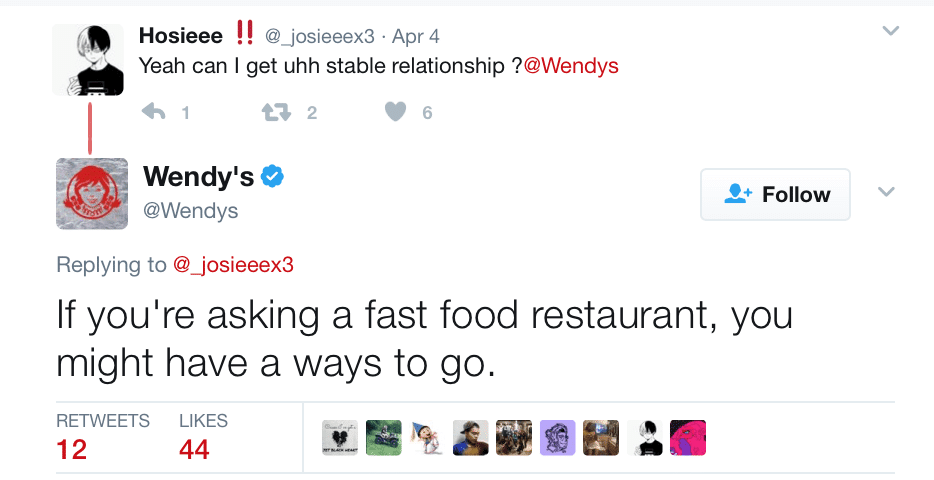Retweet Hosieee's tweet

[275, 112]
